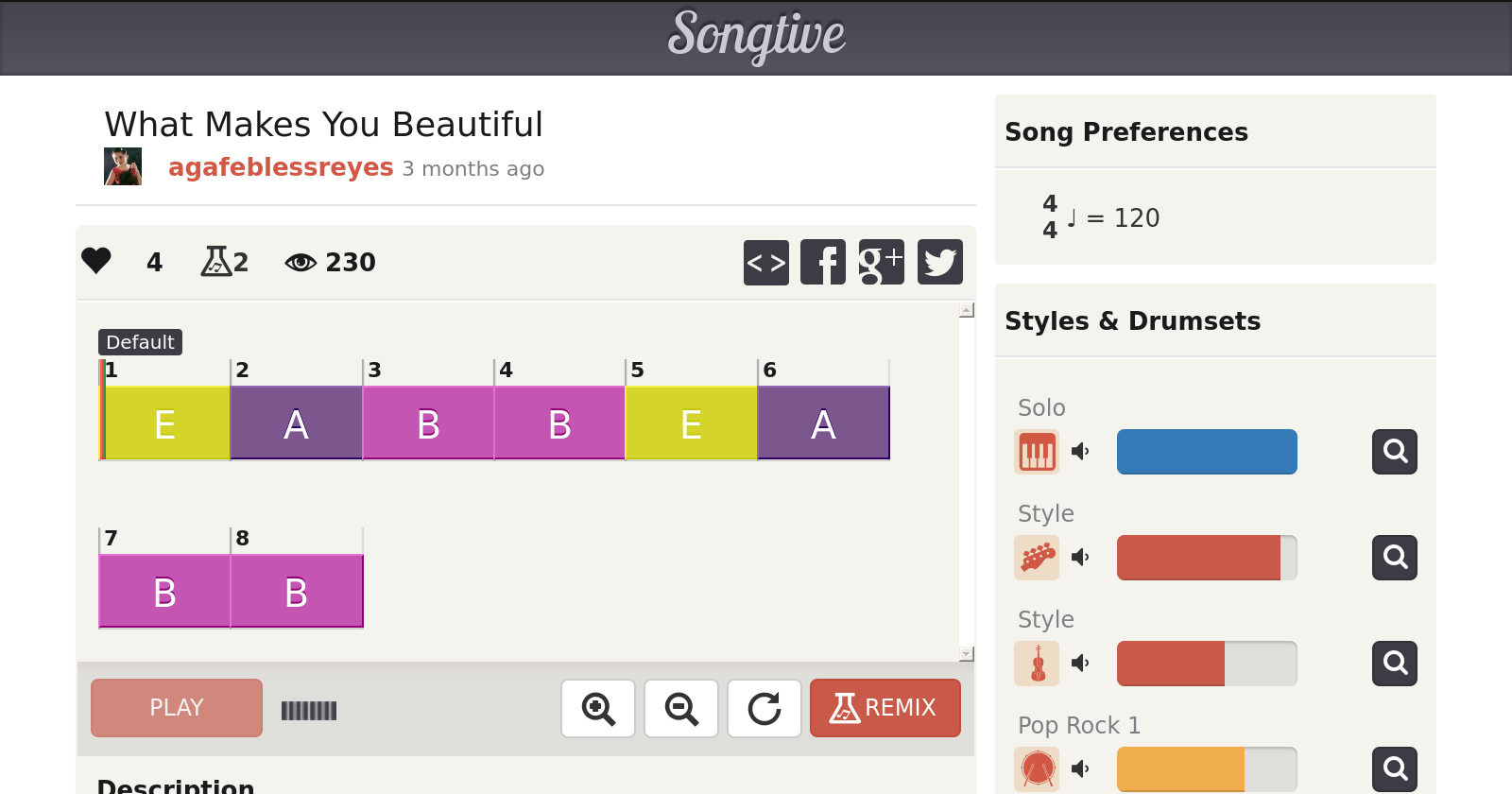Open search for the violin Style track
This screenshot has height=794, width=1512.
(x=1394, y=664)
